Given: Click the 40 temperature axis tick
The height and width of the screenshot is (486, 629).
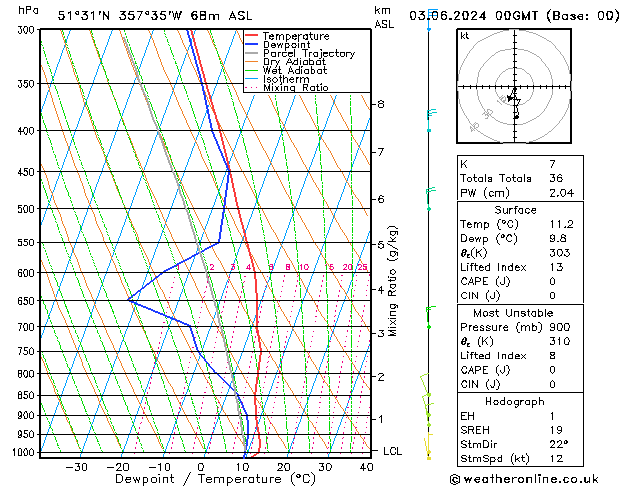Looking at the screenshot, I should (x=366, y=467).
